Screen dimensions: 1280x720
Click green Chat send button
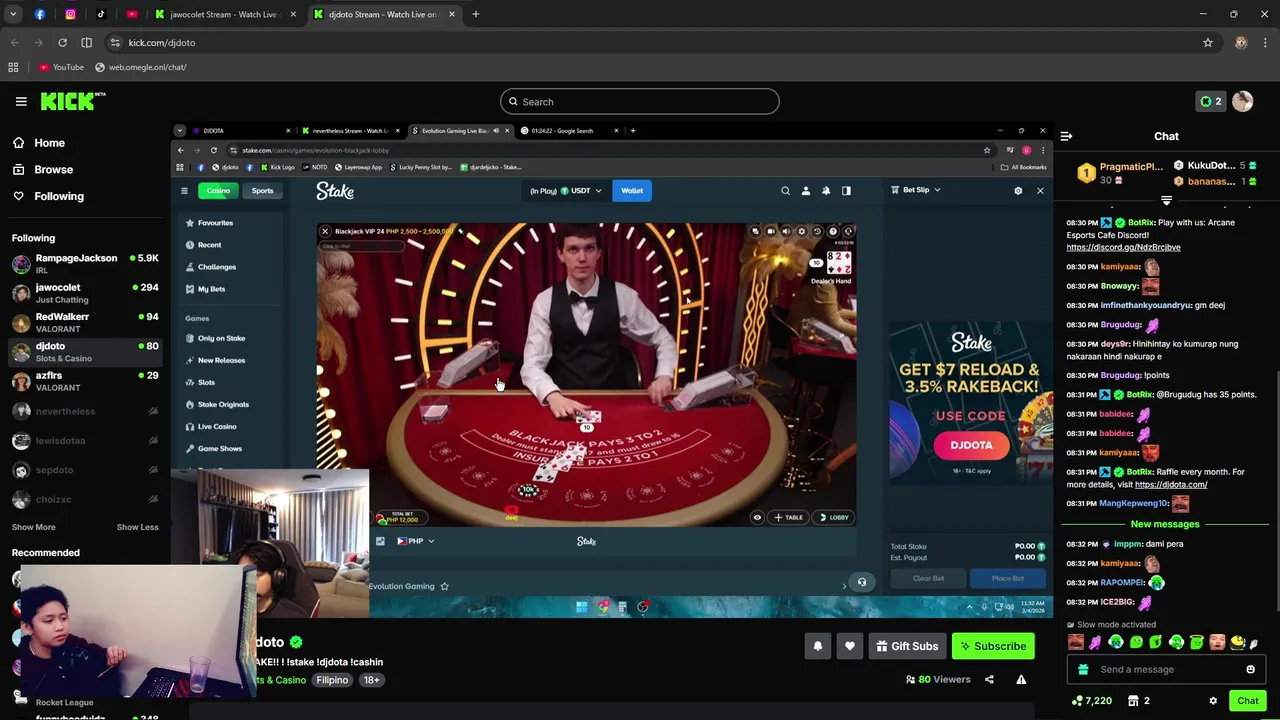point(1247,701)
